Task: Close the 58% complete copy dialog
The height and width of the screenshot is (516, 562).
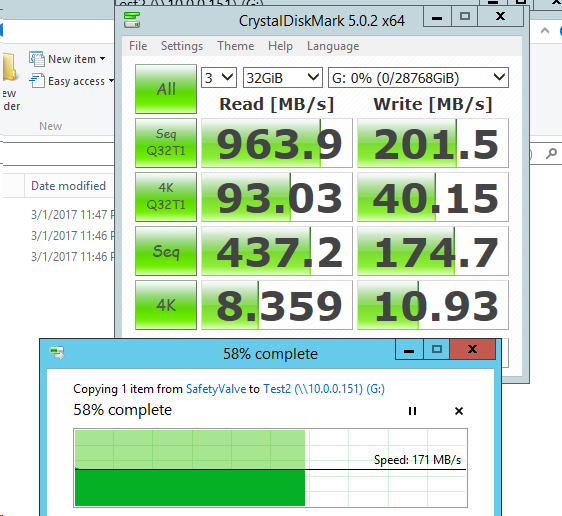Action: coord(473,349)
